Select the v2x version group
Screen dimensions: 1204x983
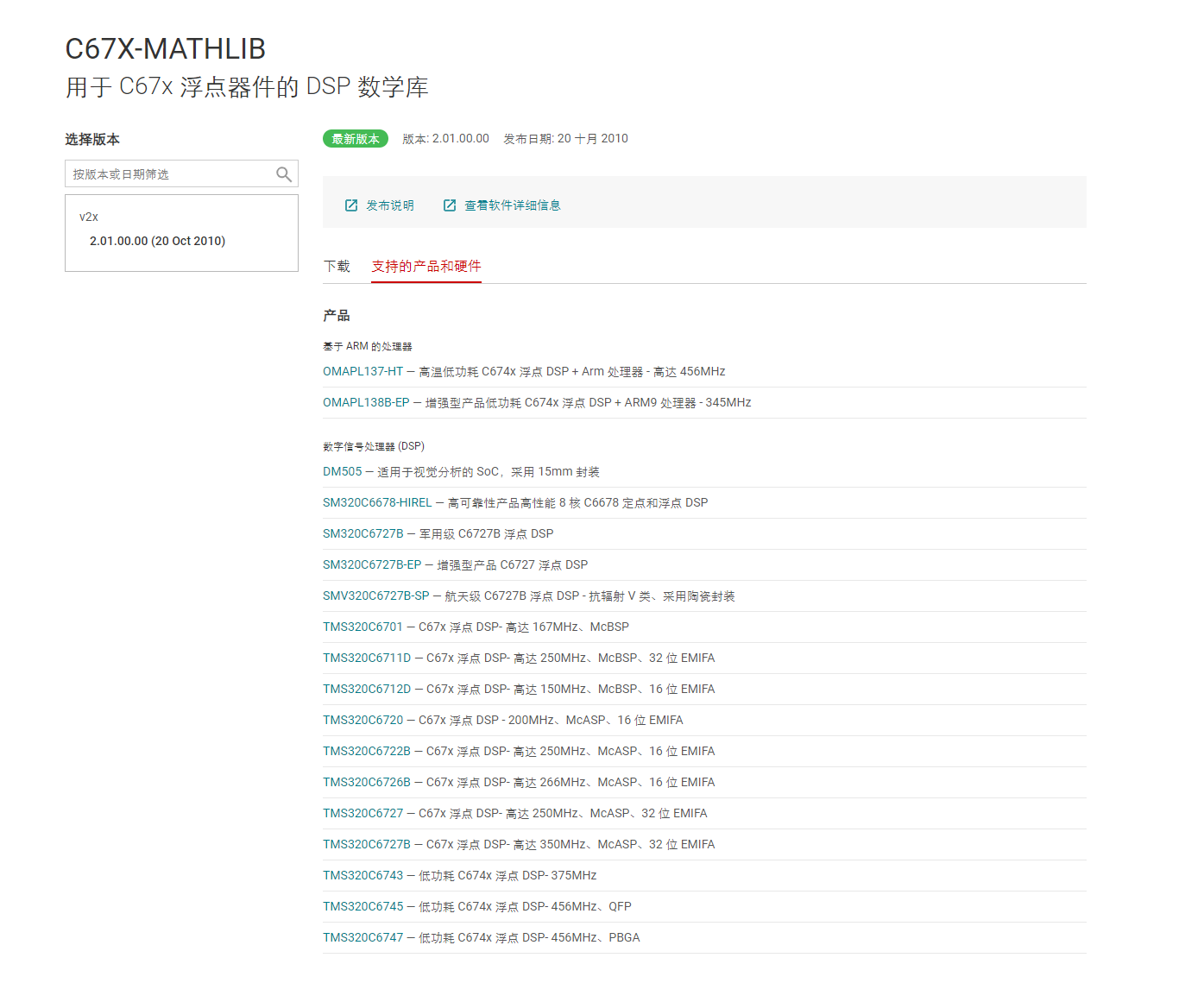tap(89, 217)
